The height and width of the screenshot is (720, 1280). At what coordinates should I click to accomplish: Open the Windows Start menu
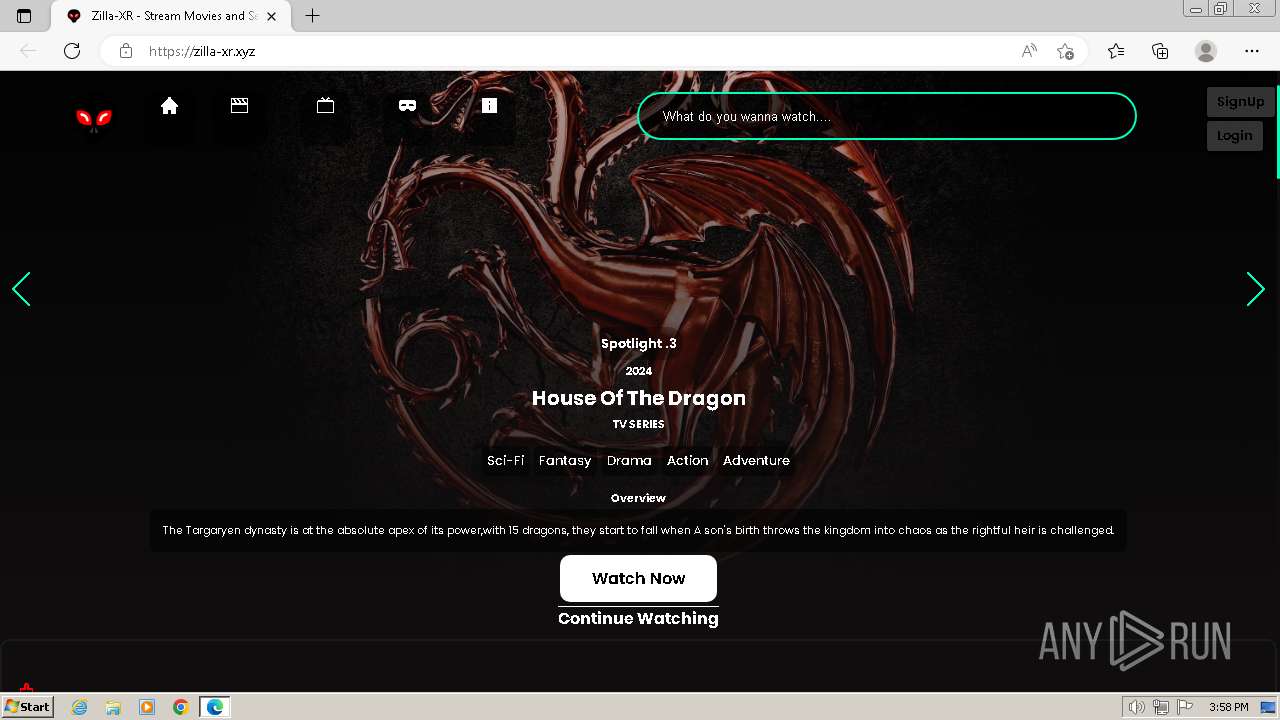point(27,706)
